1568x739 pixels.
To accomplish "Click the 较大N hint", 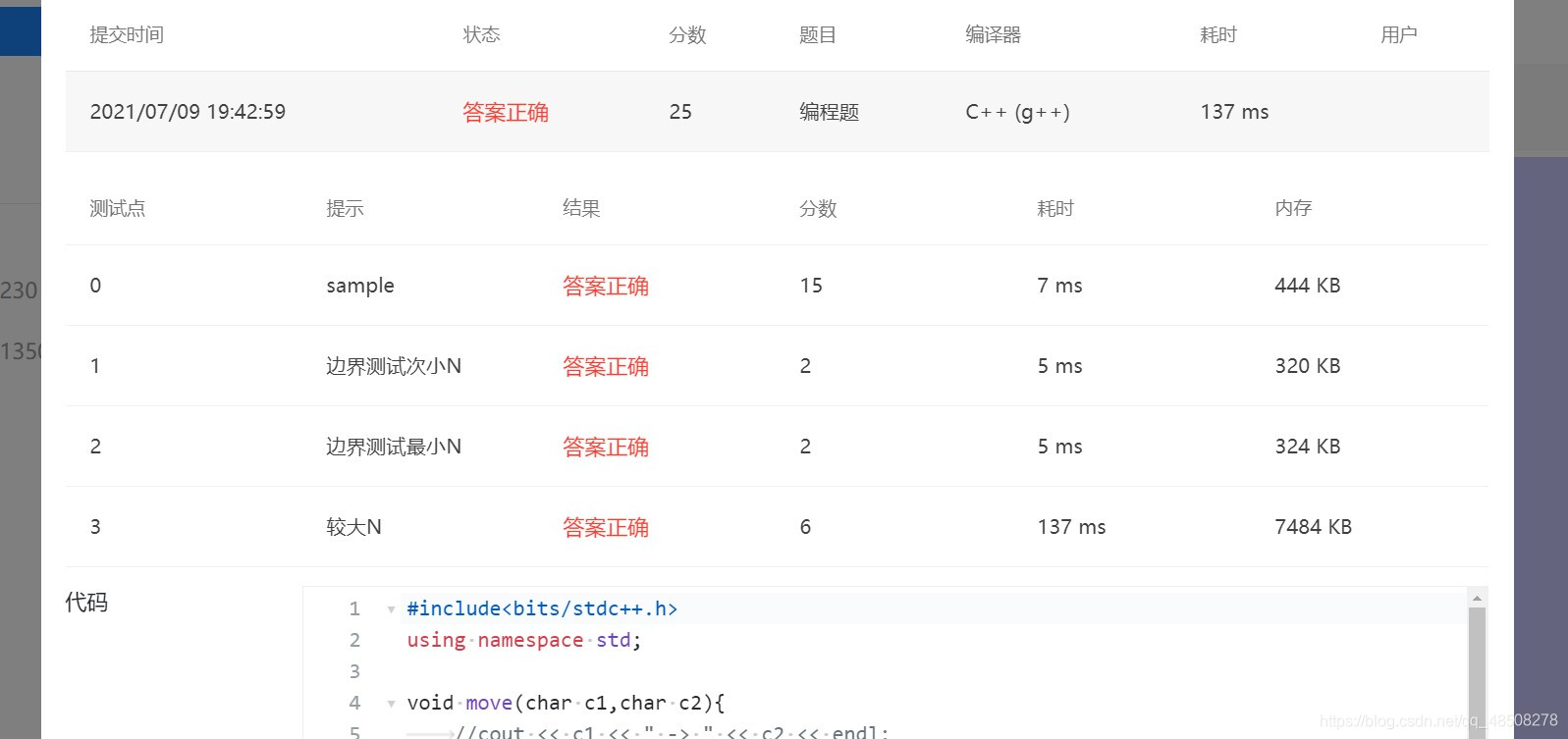I will click(x=353, y=527).
